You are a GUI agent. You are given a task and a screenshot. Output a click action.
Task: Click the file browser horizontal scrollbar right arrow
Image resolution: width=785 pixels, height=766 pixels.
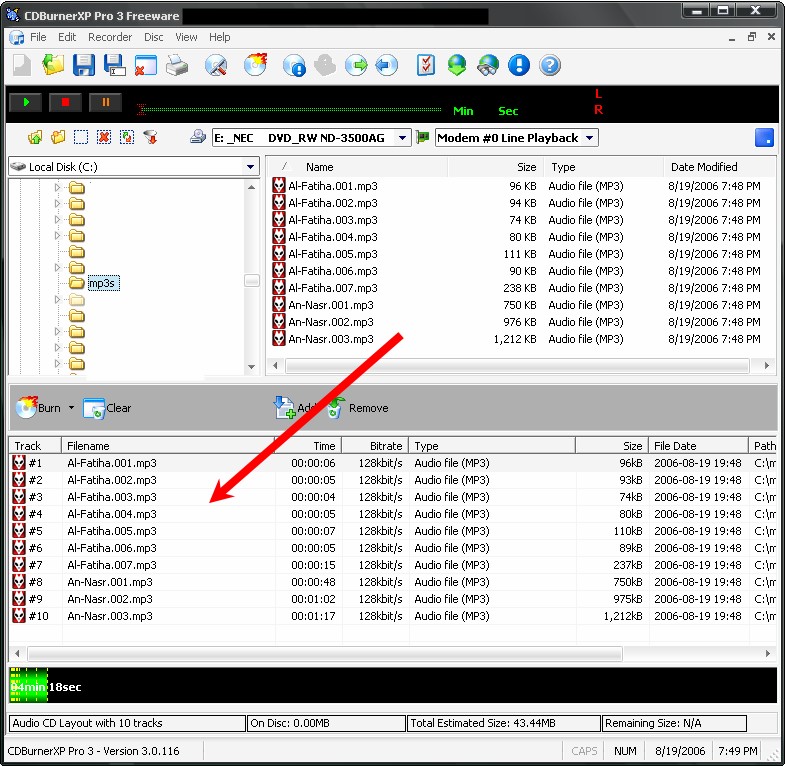click(766, 365)
